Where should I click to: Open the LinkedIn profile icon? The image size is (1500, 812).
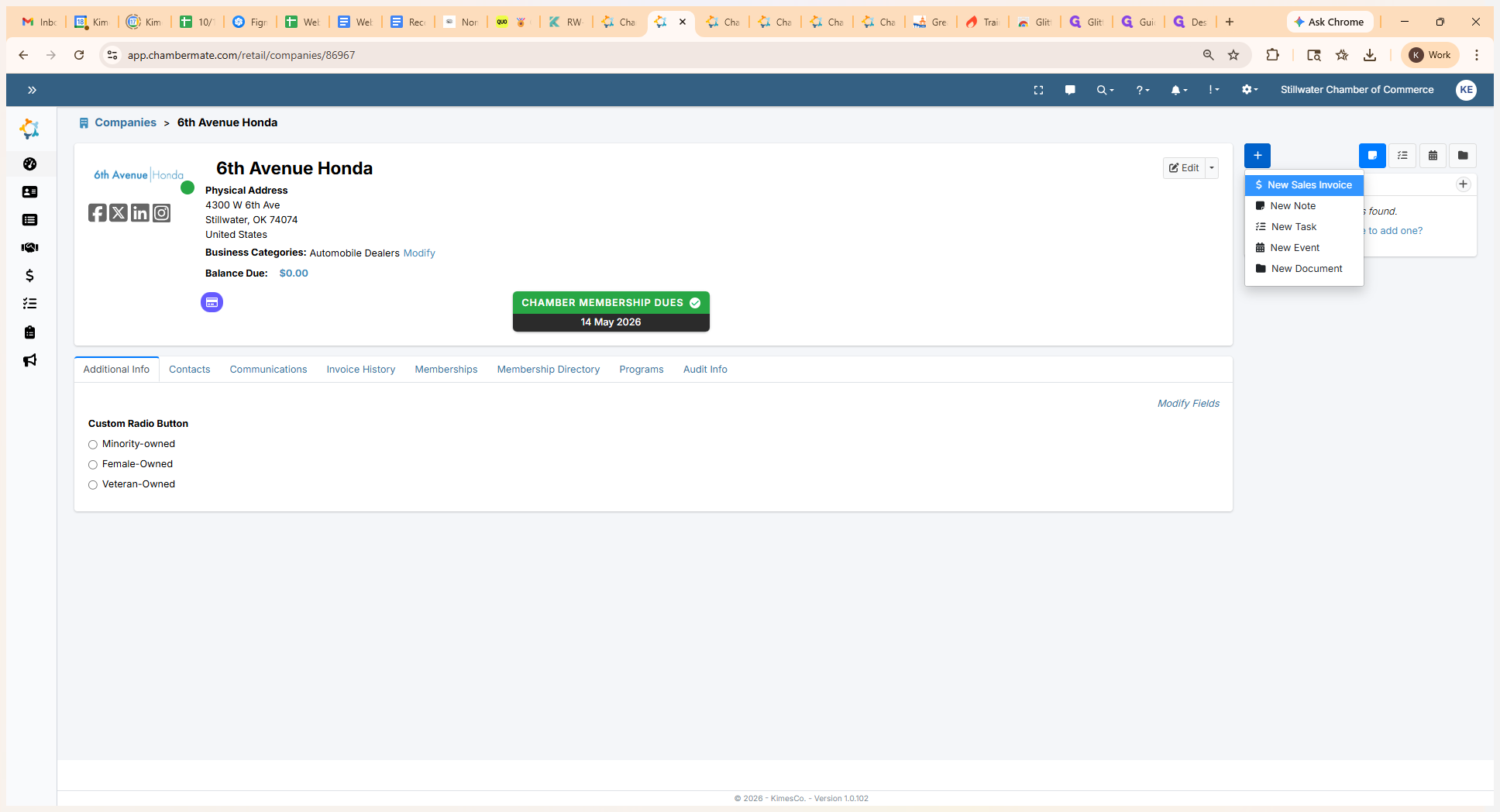click(139, 213)
